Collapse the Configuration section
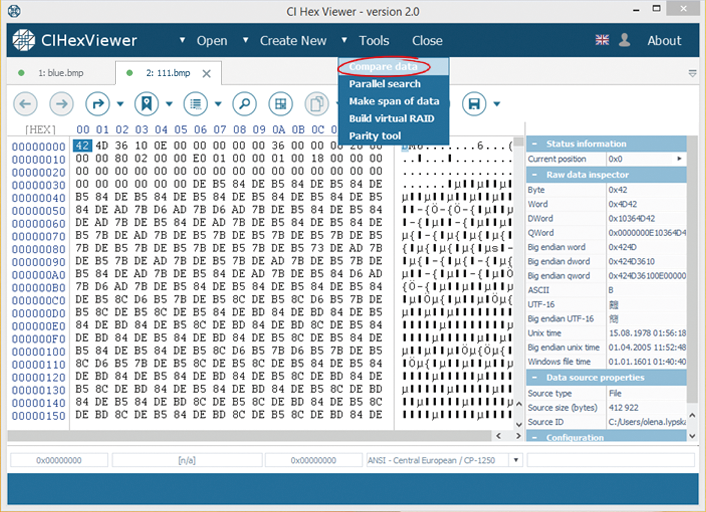This screenshot has height=512, width=706. tap(534, 437)
